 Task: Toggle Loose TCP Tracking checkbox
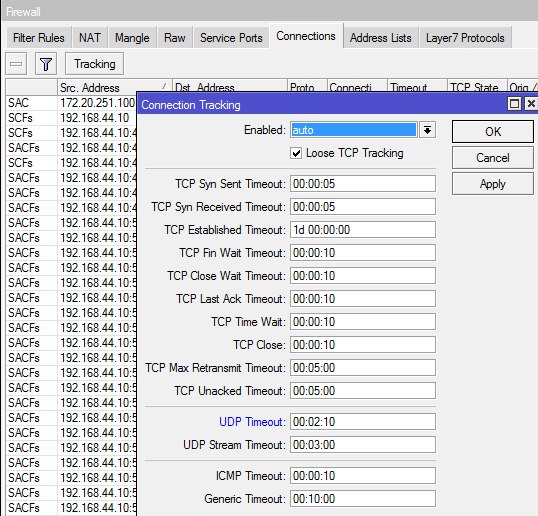[296, 153]
